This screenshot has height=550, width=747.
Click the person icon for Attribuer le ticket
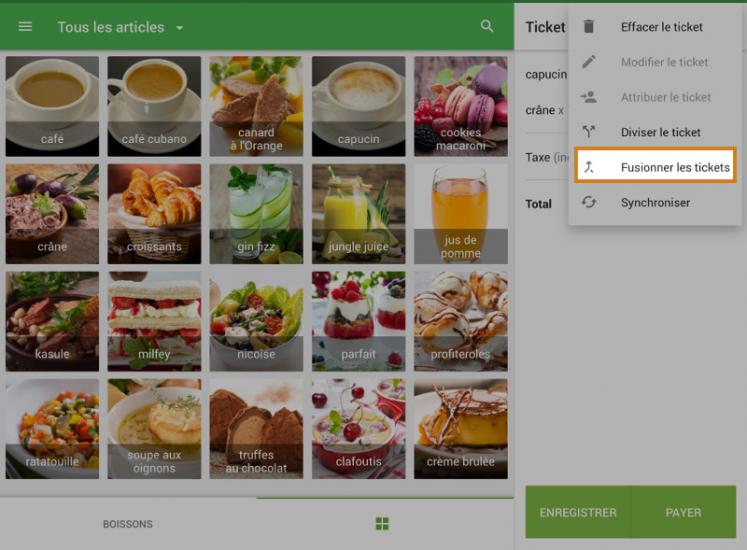pyautogui.click(x=589, y=97)
